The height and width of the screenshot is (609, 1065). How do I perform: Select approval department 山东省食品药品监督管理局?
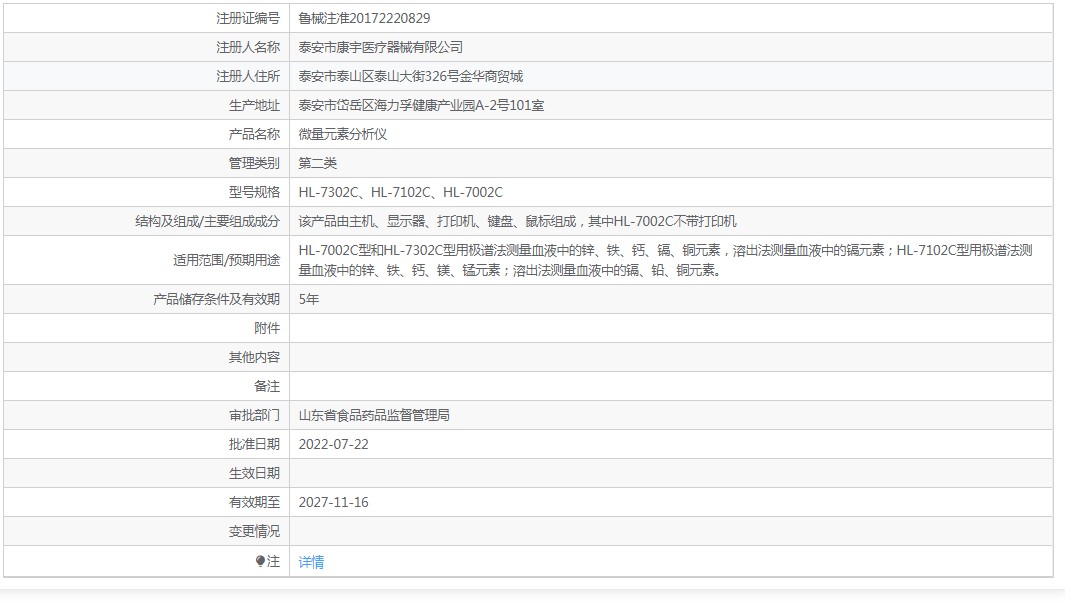(x=374, y=415)
